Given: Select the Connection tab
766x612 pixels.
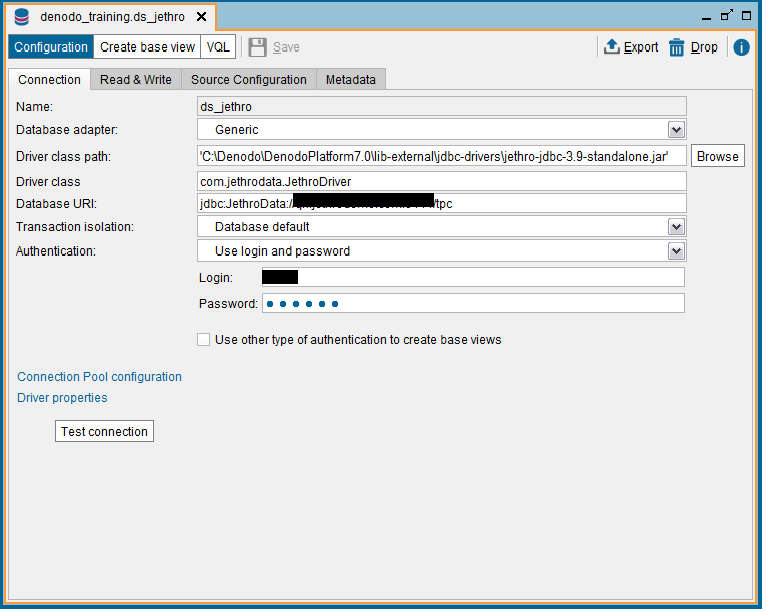Looking at the screenshot, I should click(49, 80).
